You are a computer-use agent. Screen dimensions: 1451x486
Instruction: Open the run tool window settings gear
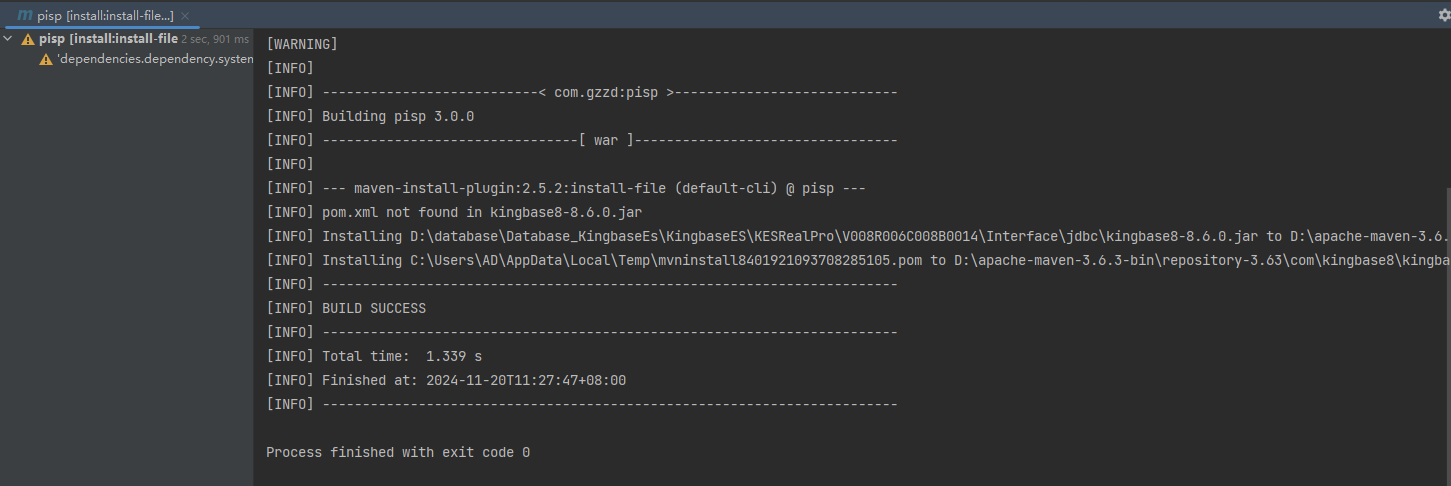[1443, 15]
